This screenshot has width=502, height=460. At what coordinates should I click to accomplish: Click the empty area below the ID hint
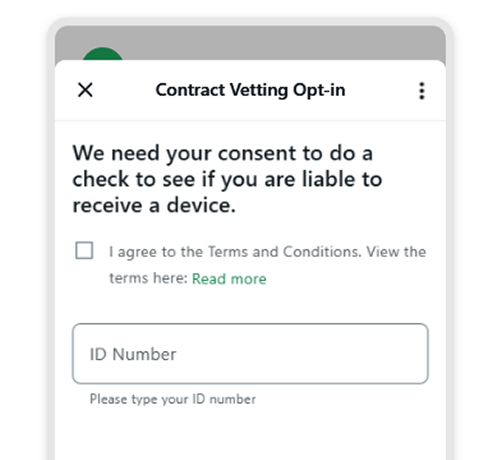point(250,433)
